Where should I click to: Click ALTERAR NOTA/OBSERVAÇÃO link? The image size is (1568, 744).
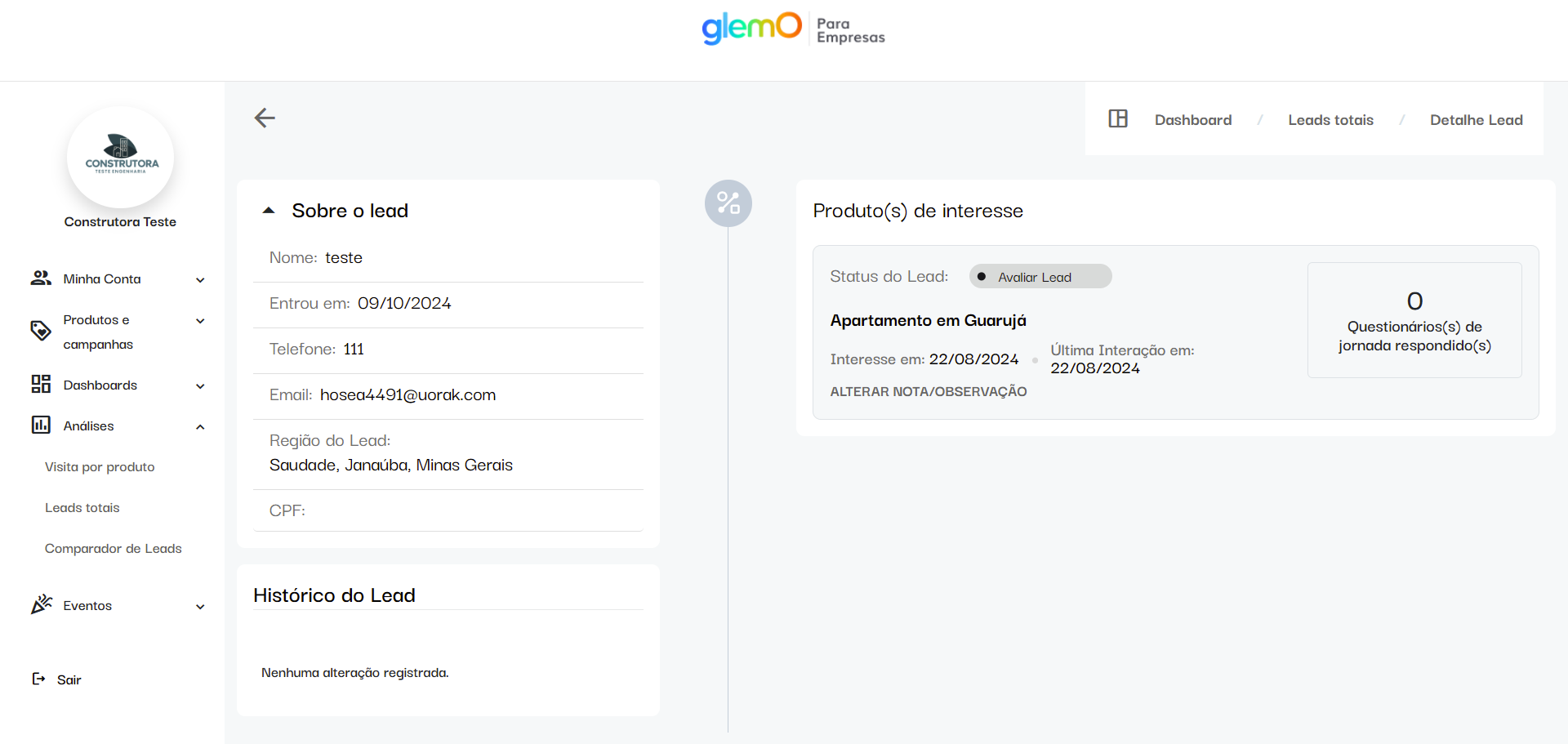click(x=929, y=392)
